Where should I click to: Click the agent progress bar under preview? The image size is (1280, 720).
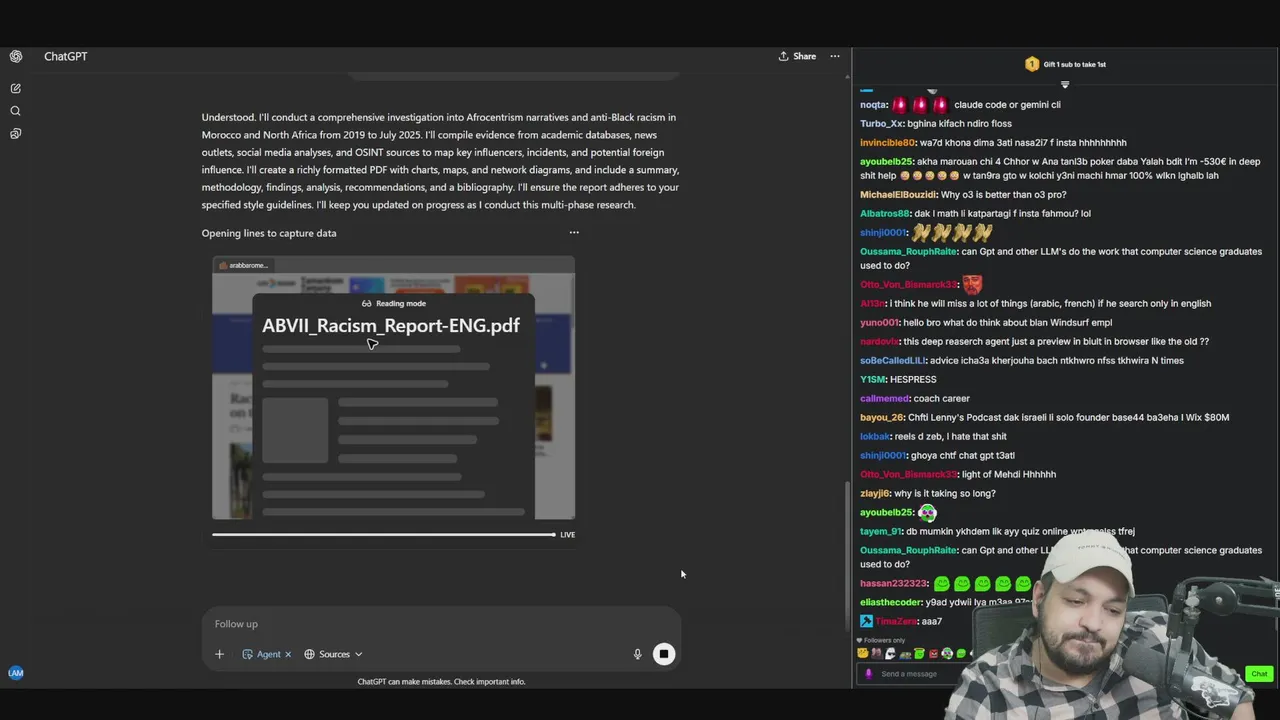(383, 535)
